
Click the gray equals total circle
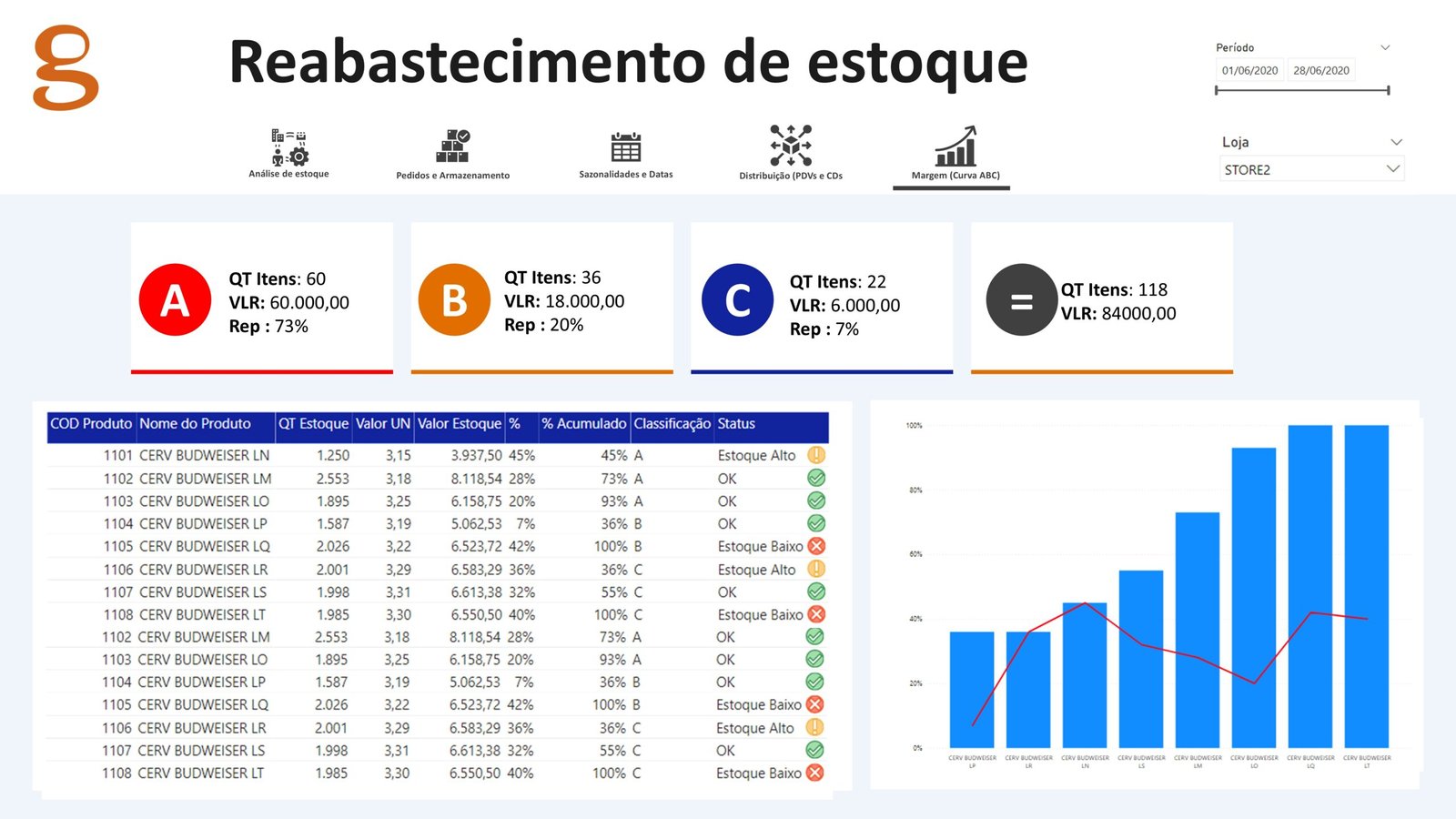[x=1021, y=300]
